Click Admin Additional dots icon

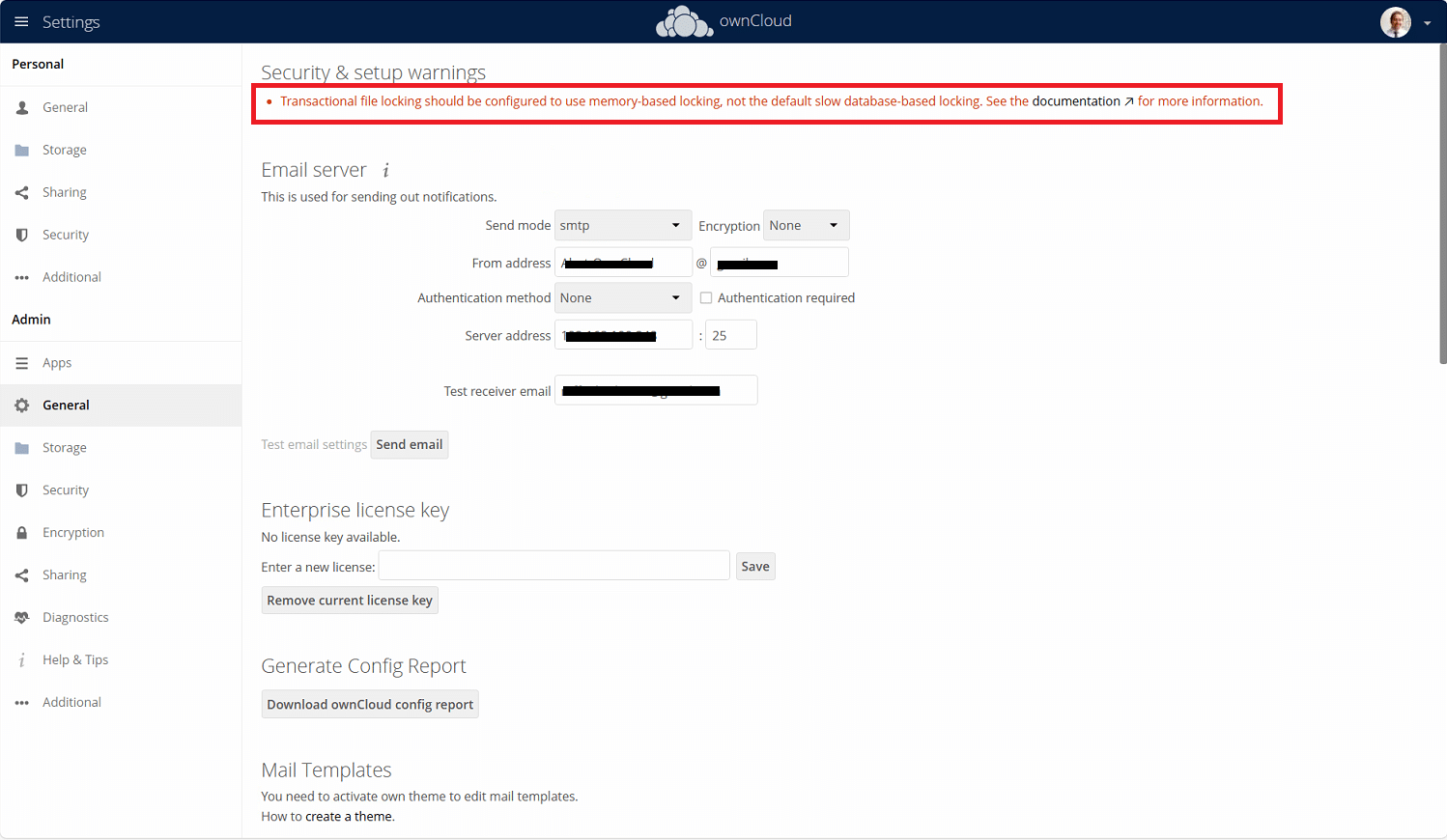pos(22,703)
